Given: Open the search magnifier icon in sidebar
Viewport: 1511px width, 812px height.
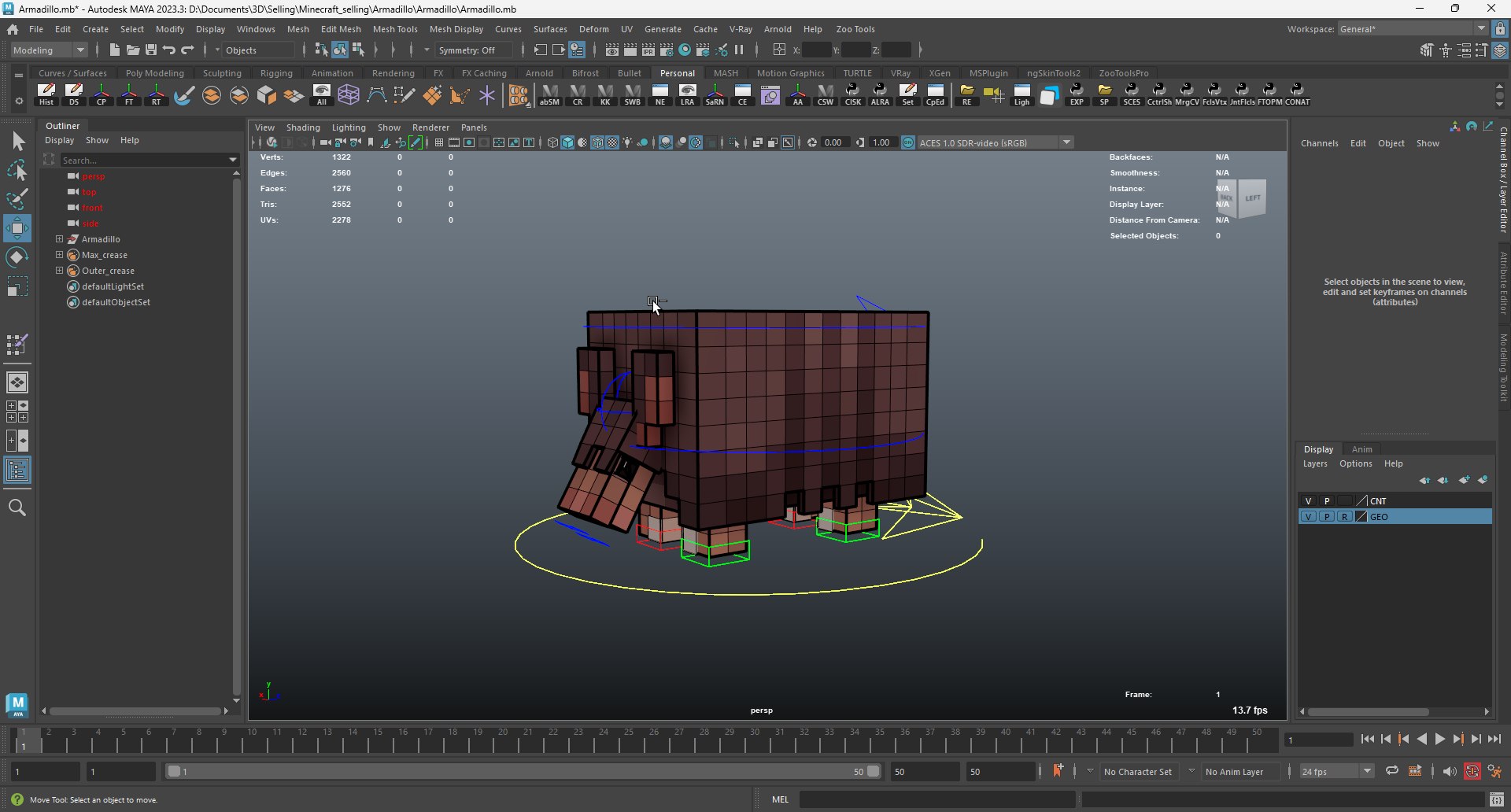Looking at the screenshot, I should 17,507.
